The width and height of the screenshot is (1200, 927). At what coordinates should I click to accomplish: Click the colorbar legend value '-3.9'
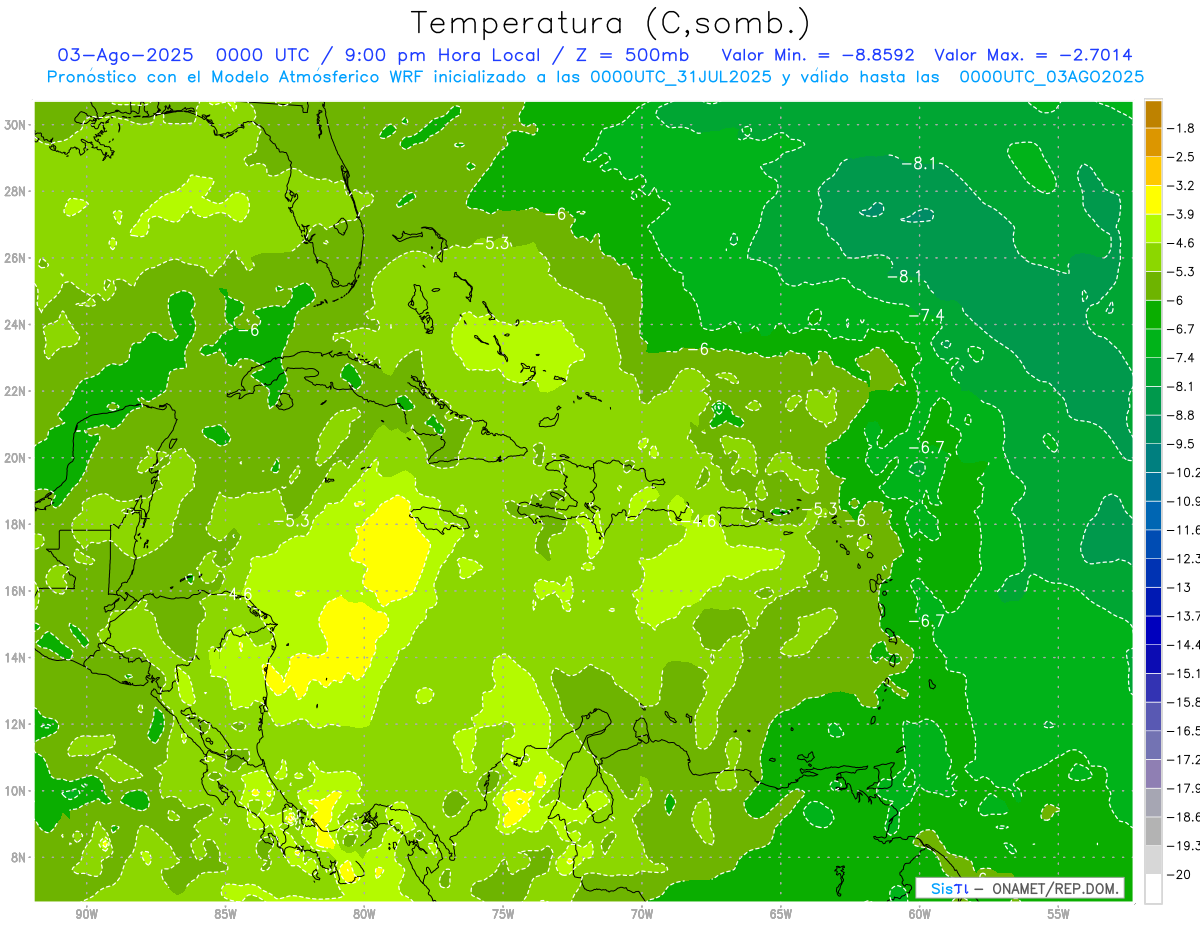coord(1183,214)
